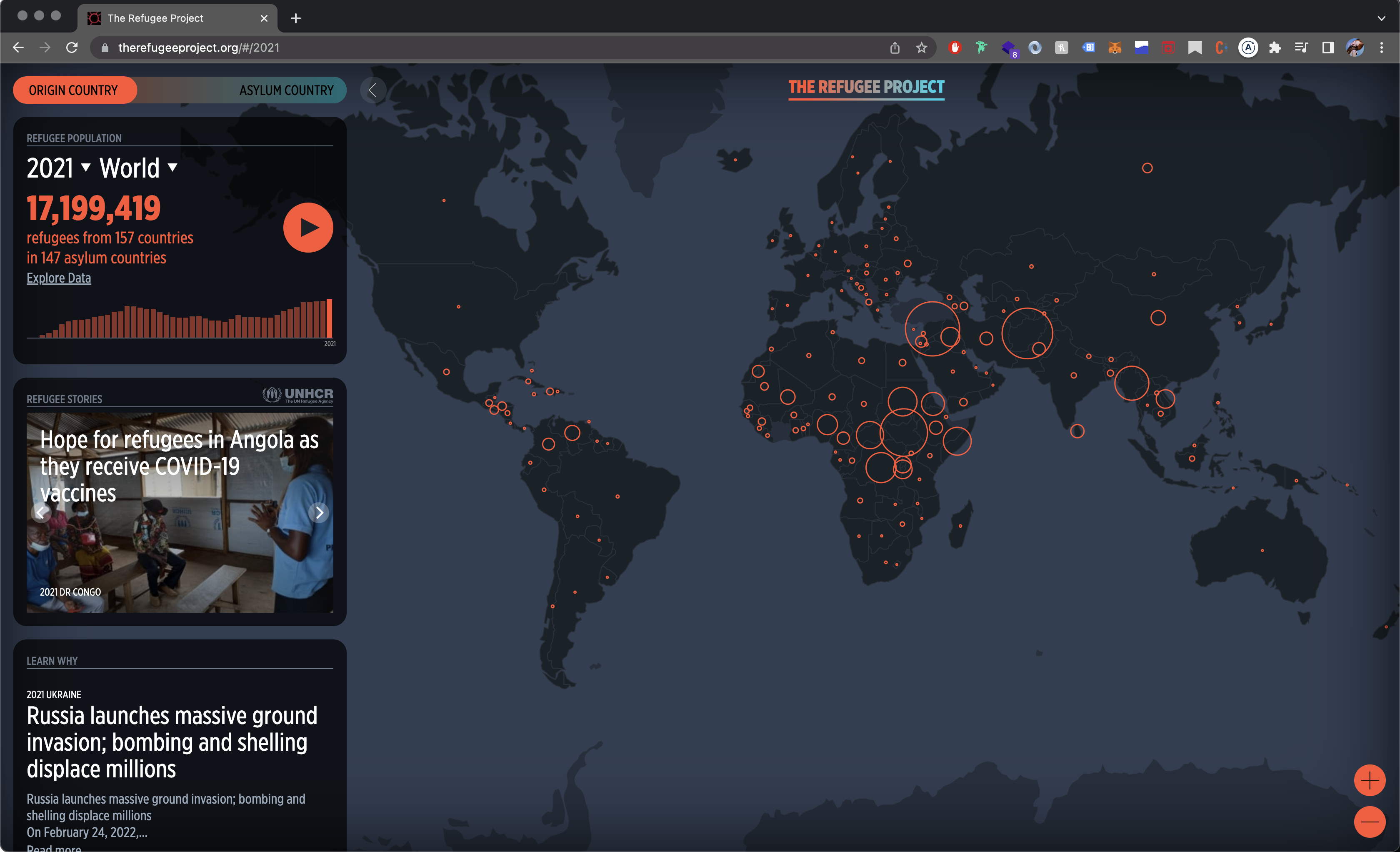Open the Chrome three-dot menu
1400x852 pixels.
(1381, 48)
